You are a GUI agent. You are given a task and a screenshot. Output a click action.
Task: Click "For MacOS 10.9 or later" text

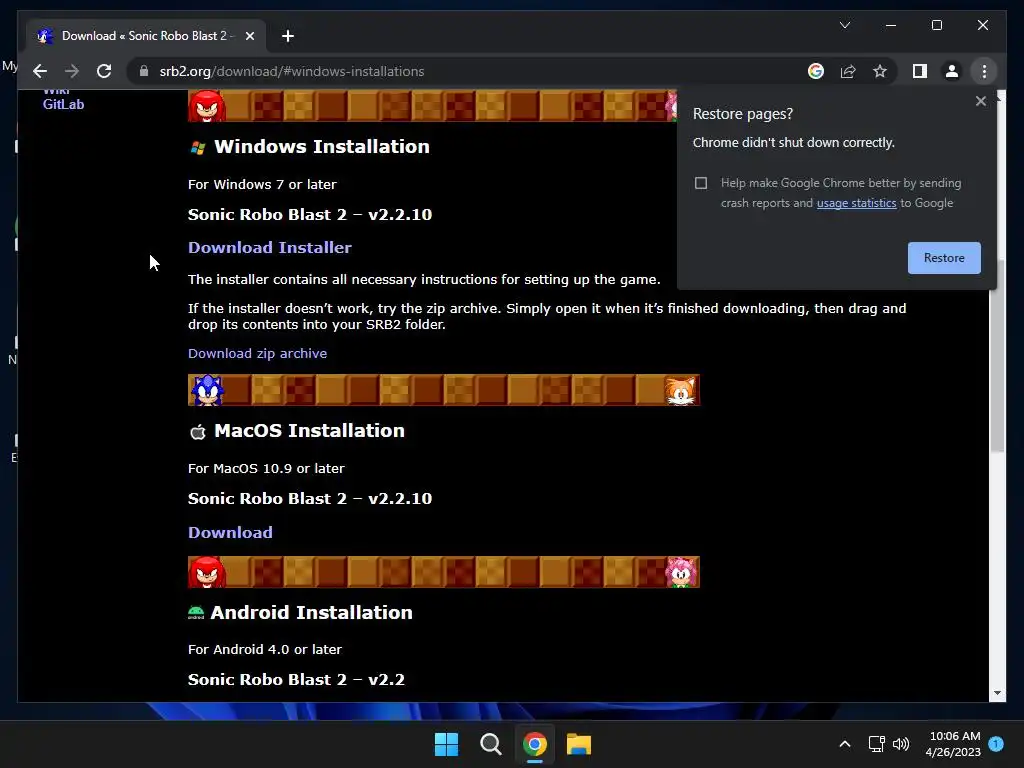coord(266,468)
